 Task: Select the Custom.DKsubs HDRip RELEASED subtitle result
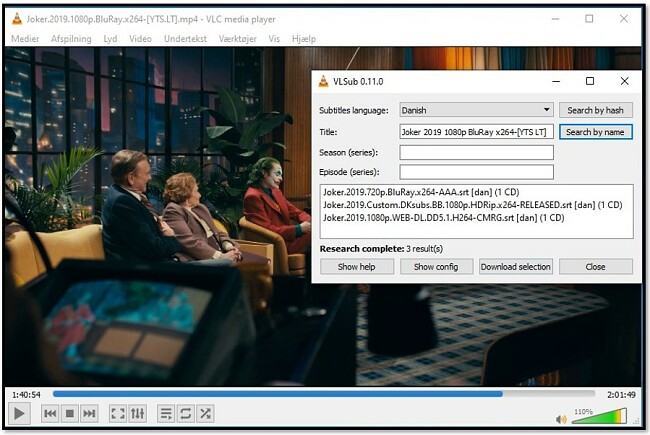point(473,205)
